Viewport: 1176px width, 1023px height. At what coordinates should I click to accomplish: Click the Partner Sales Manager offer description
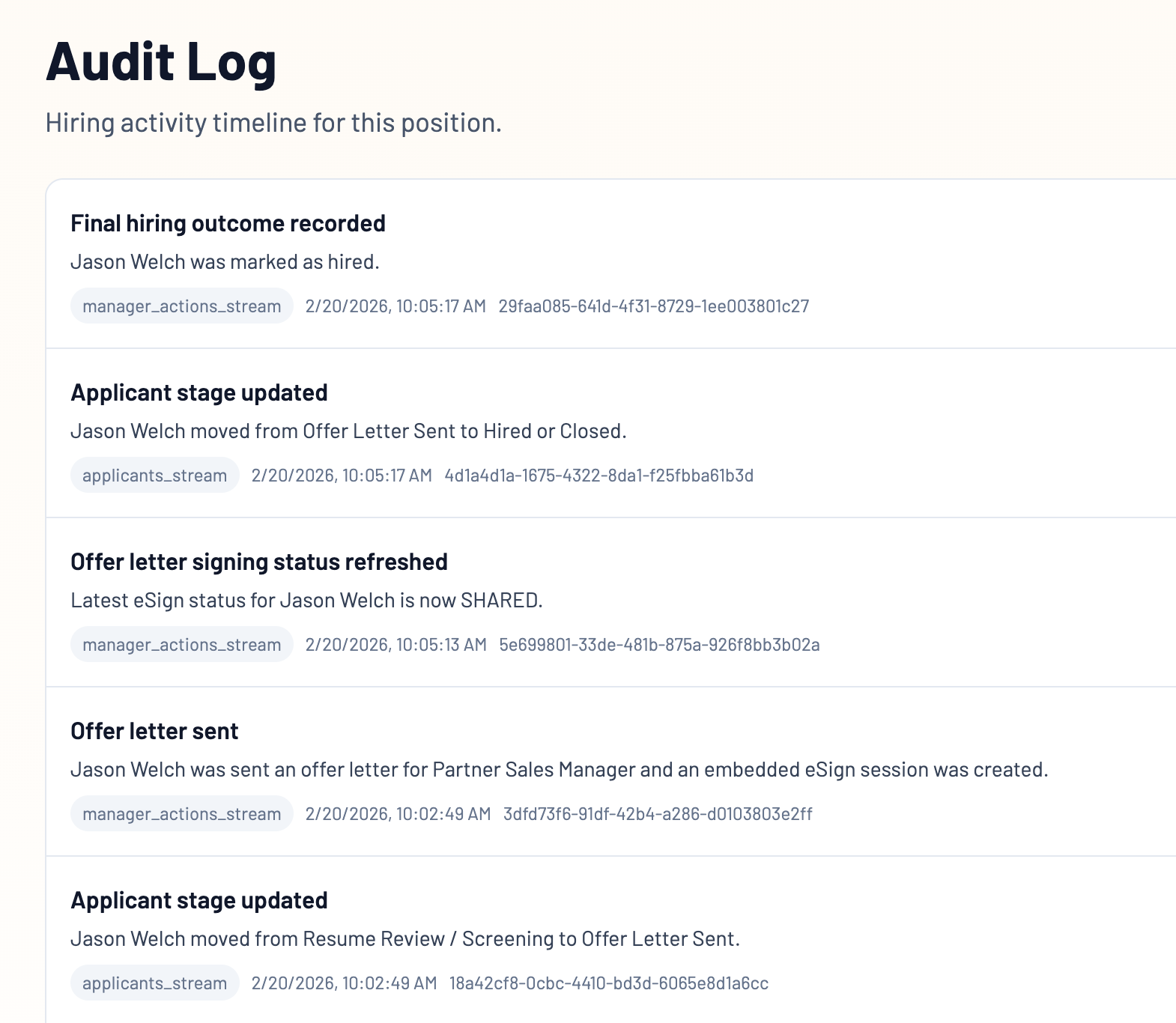[x=559, y=770]
